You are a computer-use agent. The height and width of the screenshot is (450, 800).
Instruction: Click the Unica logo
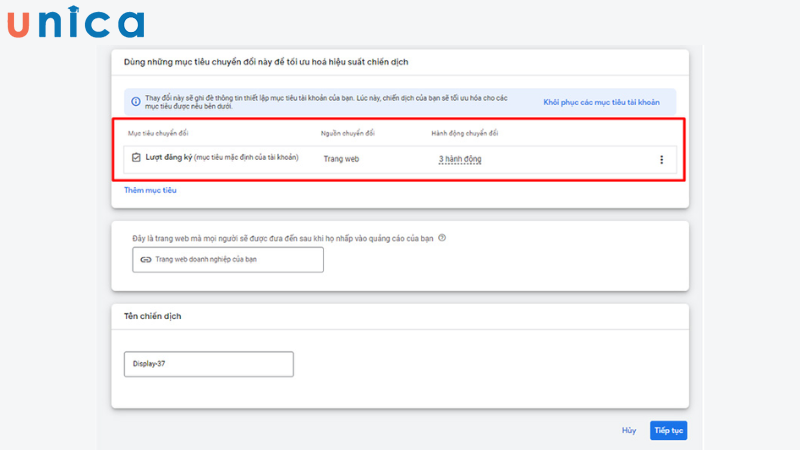pos(75,22)
